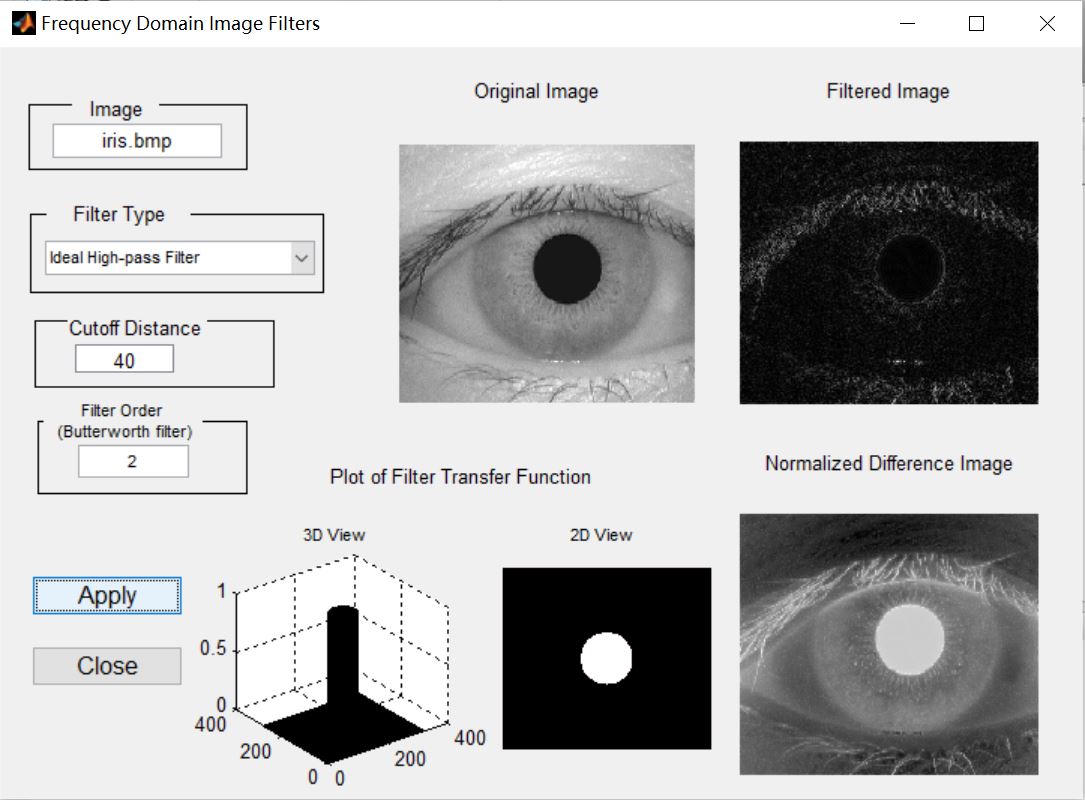Click the MATLAB icon in title bar
Screen dimensions: 1085x800
coord(24,24)
